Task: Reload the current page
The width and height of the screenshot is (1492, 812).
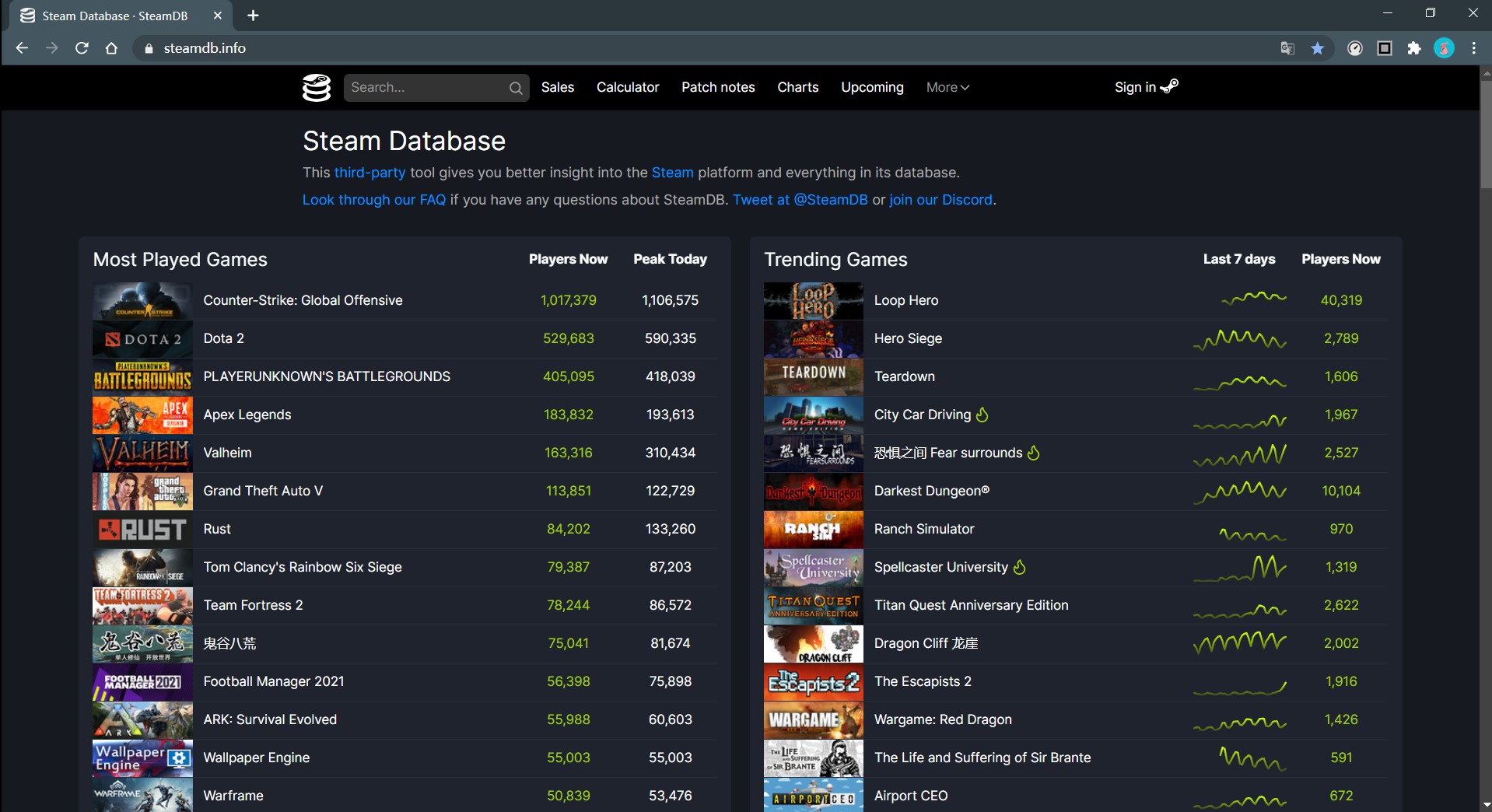Action: (x=82, y=48)
